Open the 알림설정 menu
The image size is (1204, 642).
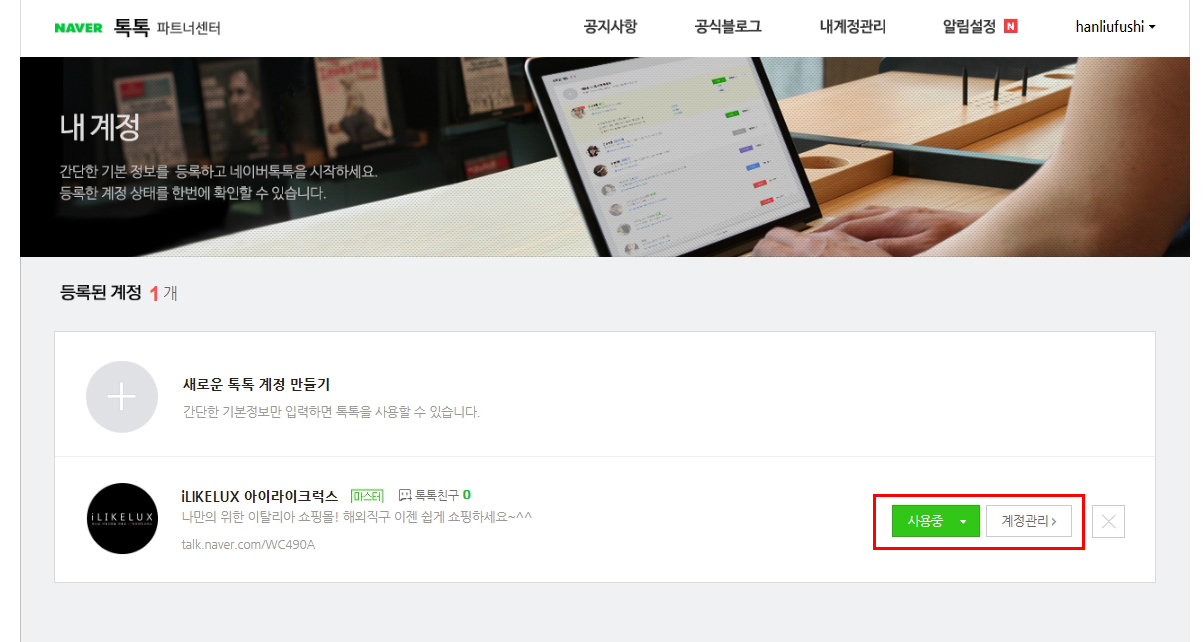coord(969,27)
